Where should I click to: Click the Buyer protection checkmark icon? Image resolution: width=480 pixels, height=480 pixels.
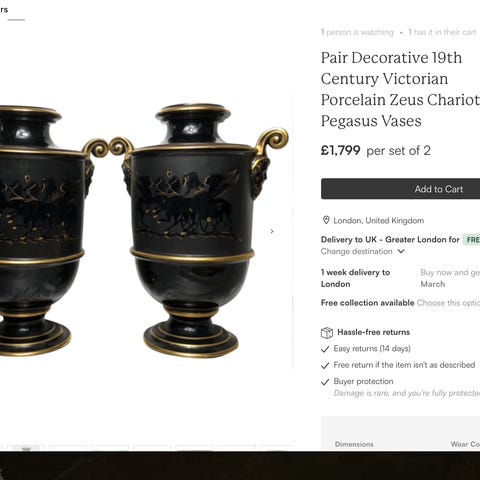click(x=325, y=382)
